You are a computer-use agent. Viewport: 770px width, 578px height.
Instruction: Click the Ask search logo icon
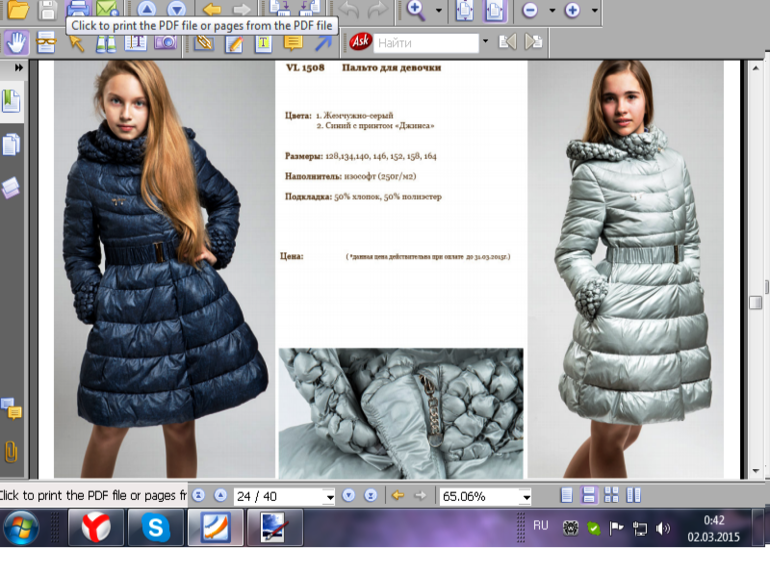point(360,42)
